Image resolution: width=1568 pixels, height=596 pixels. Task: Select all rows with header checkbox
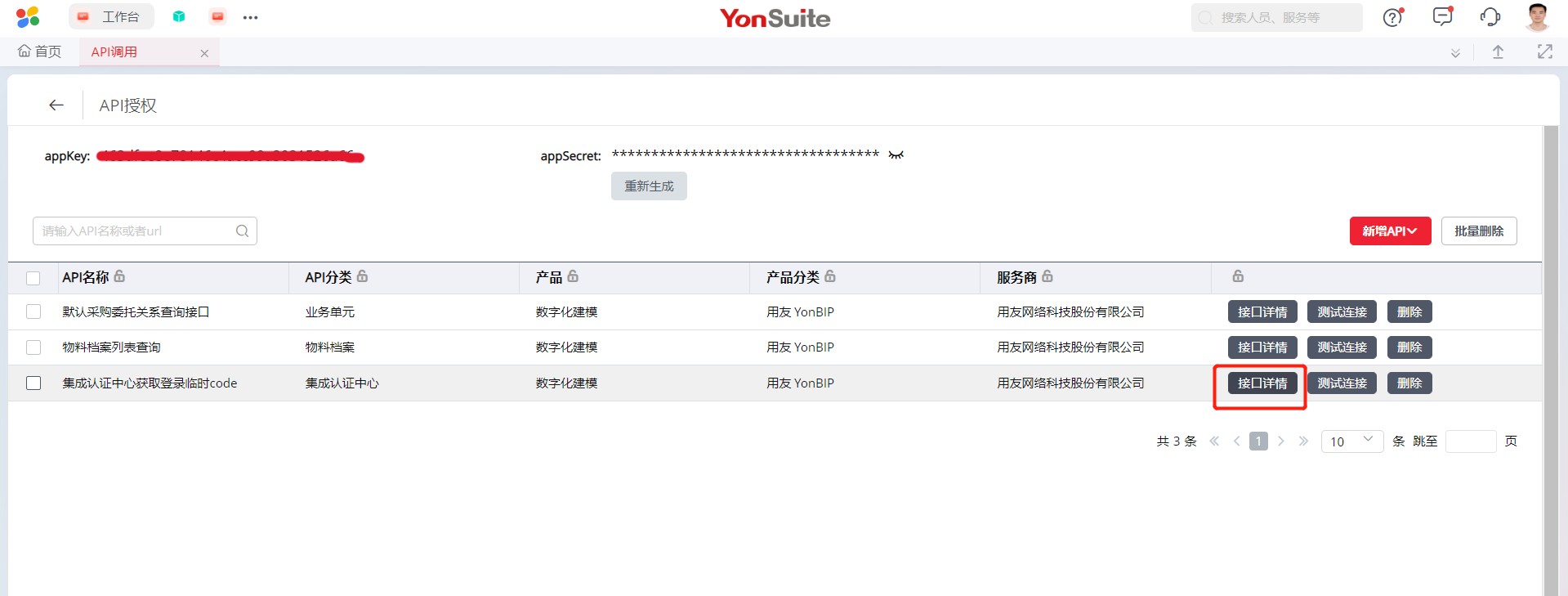[34, 278]
